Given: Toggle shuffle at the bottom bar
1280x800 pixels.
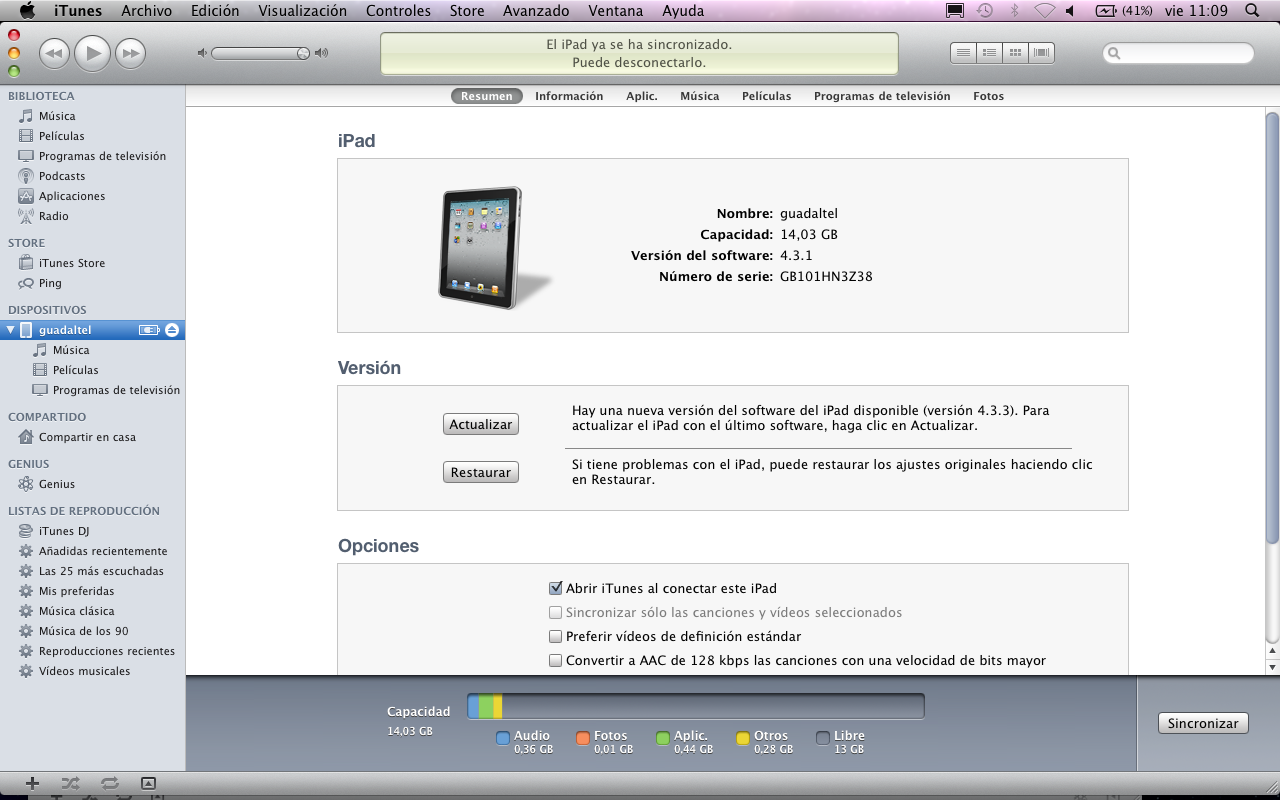Looking at the screenshot, I should [70, 783].
